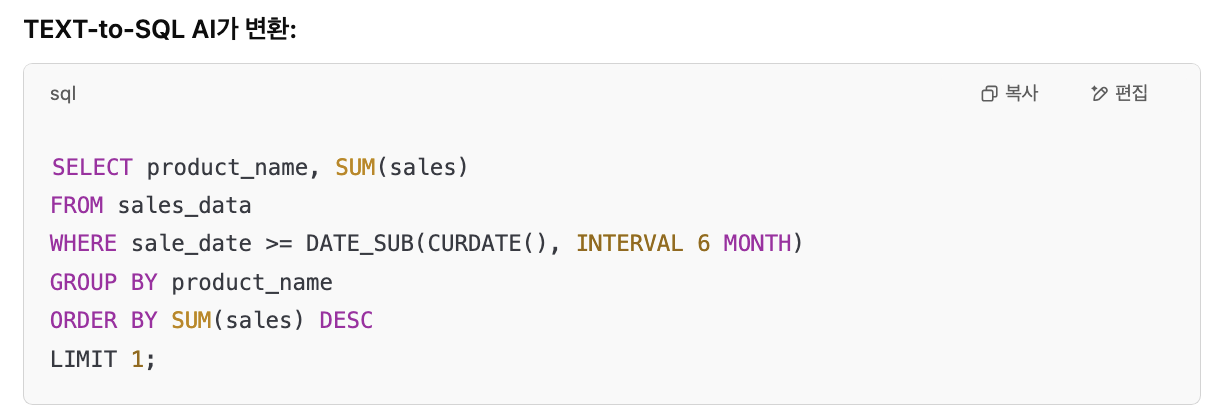1226x418 pixels.
Task: Click SUM(sales) in the SELECT line
Action: click(402, 167)
